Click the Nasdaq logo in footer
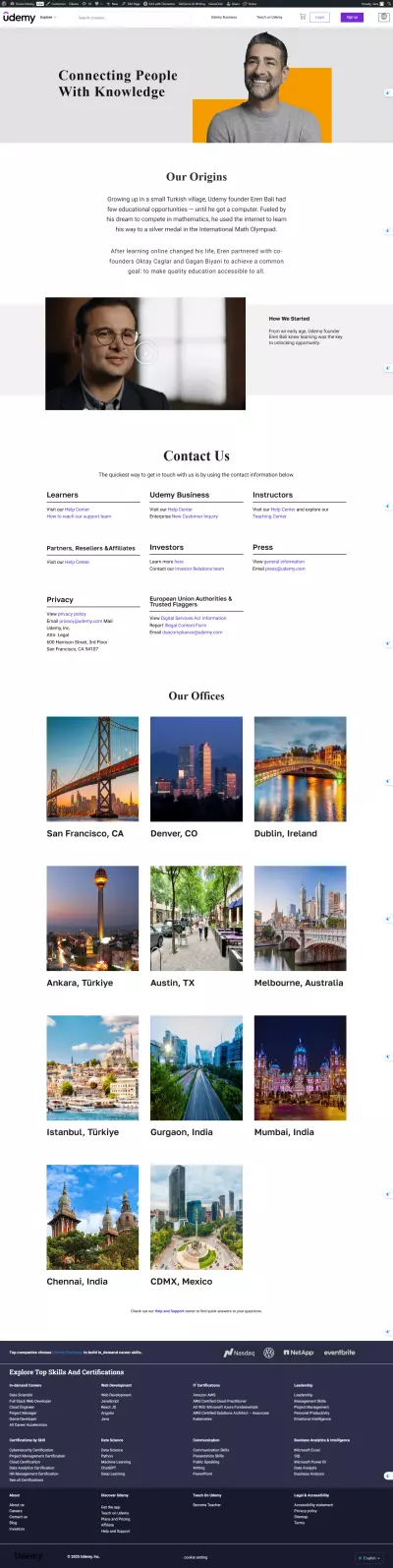Screen dimensions: 393x1568 click(x=239, y=1353)
